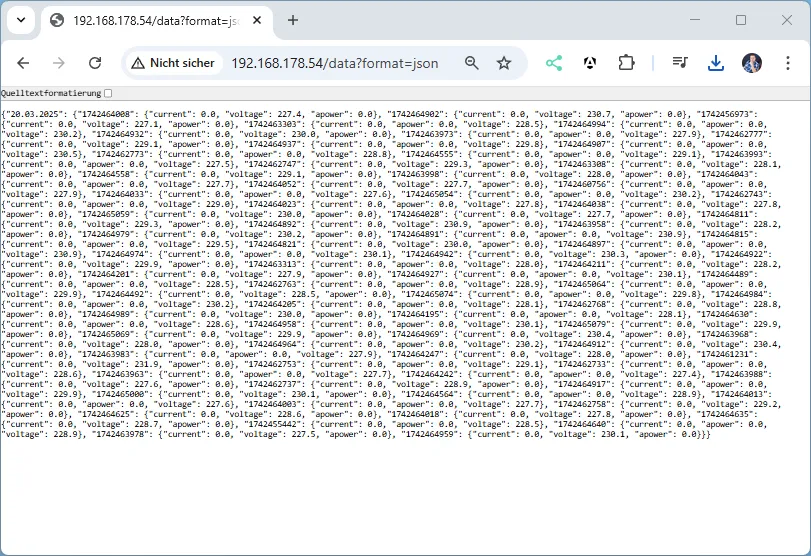Minimize the browser window
The height and width of the screenshot is (556, 811).
coord(695,20)
